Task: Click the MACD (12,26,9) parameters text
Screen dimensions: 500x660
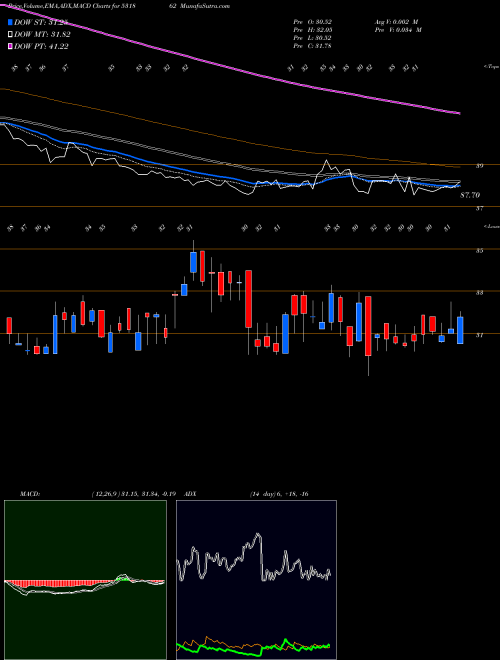Action: coord(136,493)
